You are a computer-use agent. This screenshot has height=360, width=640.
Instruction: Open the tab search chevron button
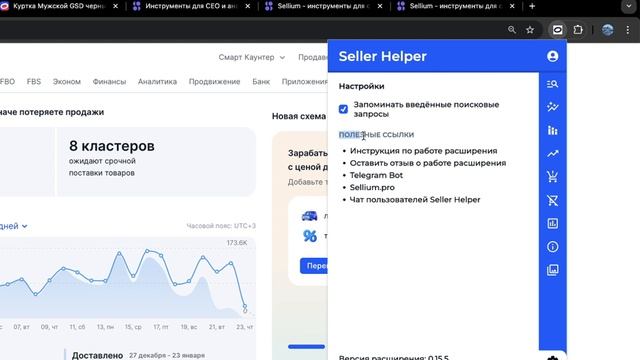coord(629,6)
